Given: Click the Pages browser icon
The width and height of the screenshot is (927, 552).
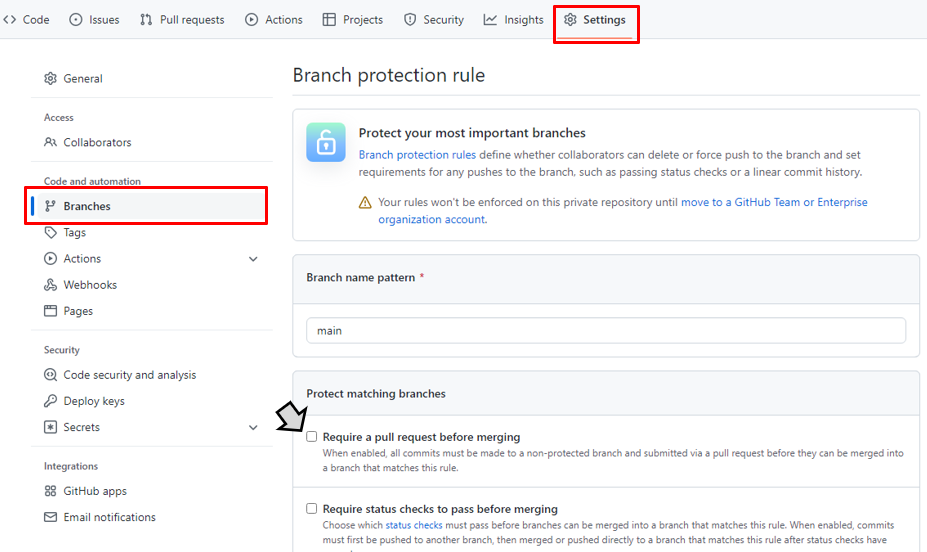Looking at the screenshot, I should click(x=50, y=311).
